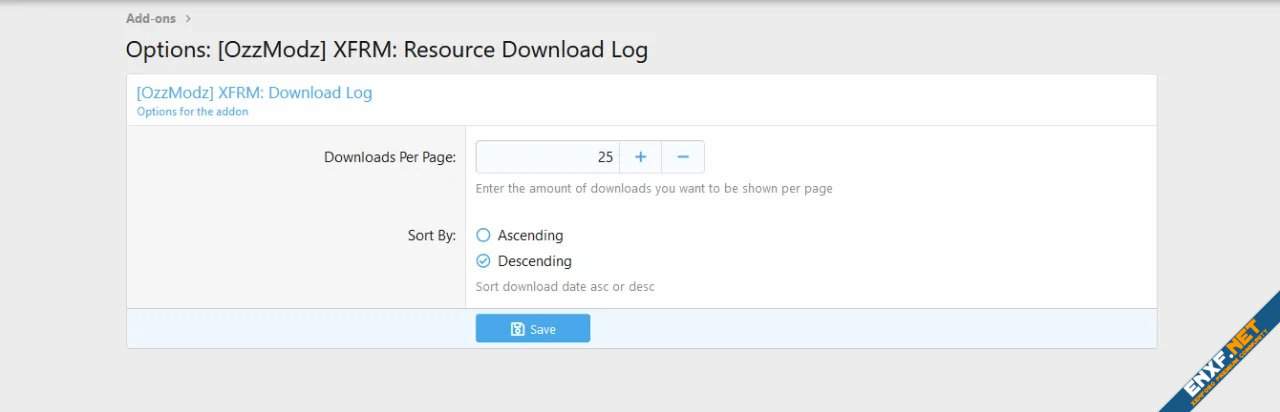
Task: Click the 'Options for the addon' subtitle
Action: click(x=192, y=112)
